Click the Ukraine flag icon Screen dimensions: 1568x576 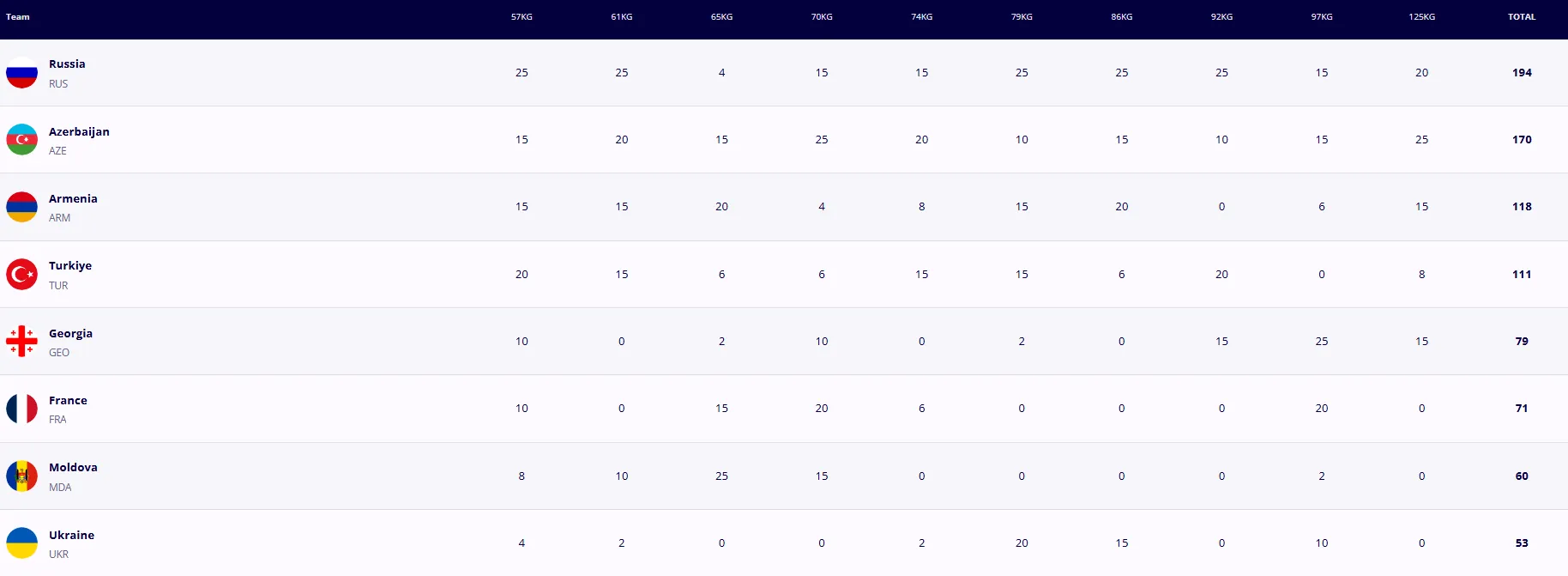(21, 543)
